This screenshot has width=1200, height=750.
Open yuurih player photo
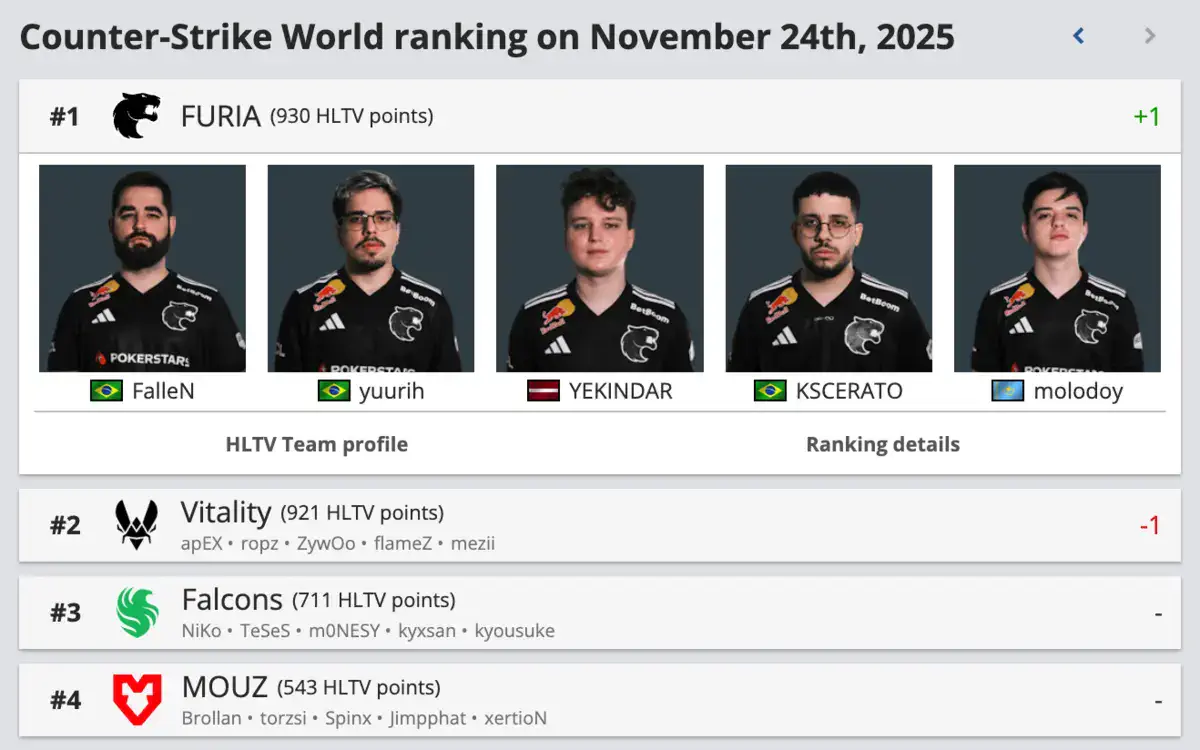[371, 268]
